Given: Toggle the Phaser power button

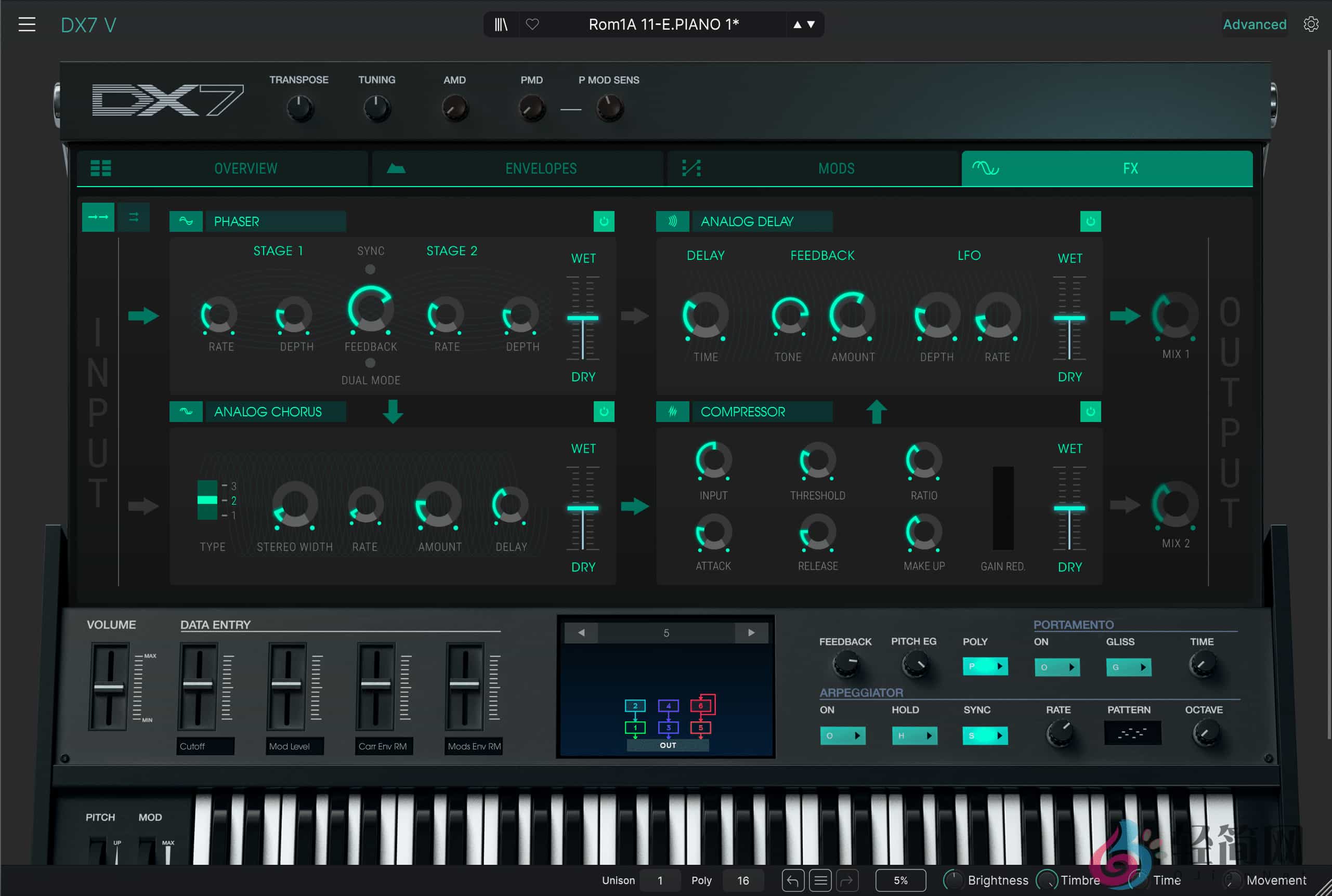Looking at the screenshot, I should (604, 221).
